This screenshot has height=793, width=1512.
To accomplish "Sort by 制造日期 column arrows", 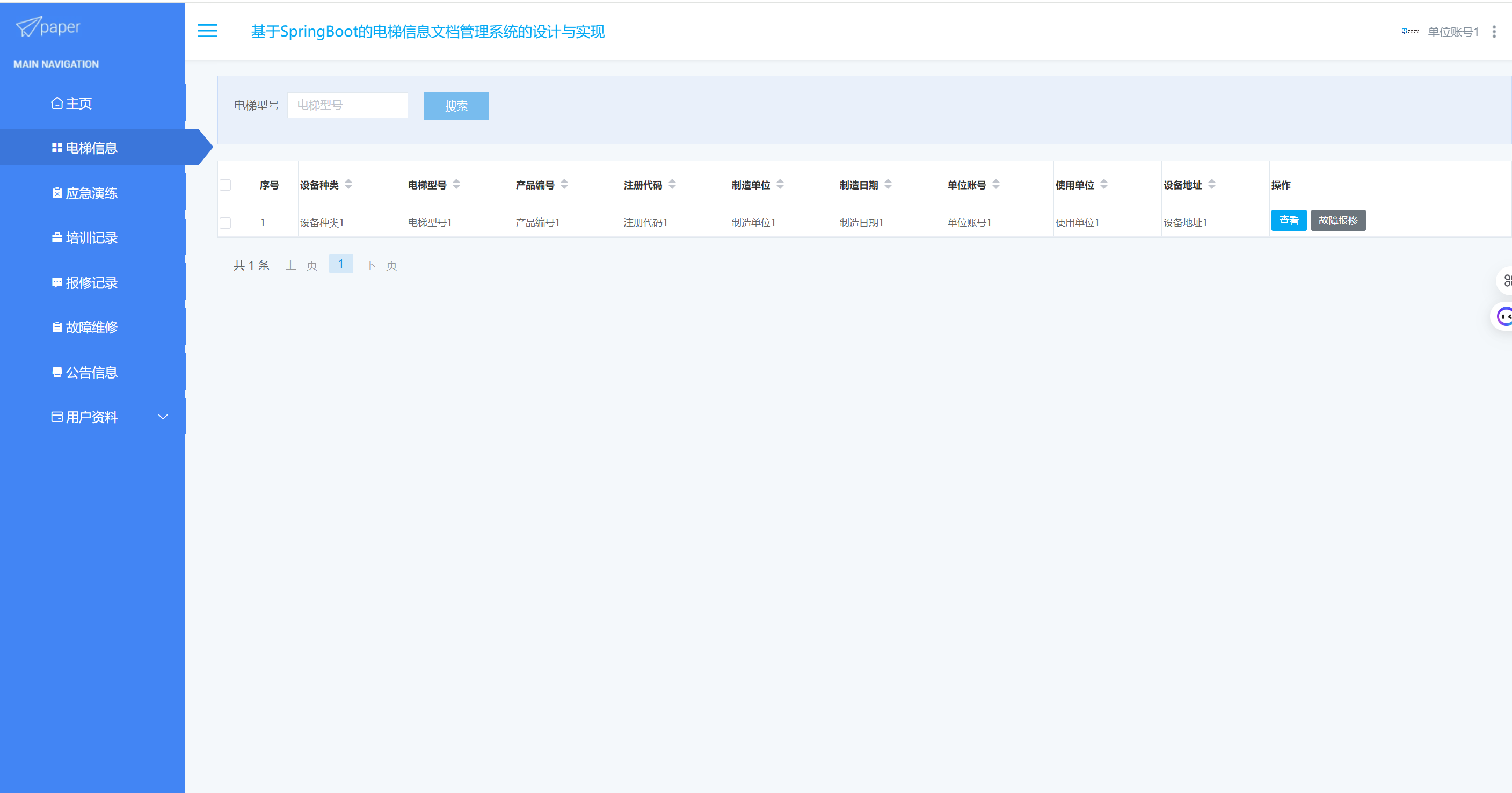I will click(x=889, y=184).
